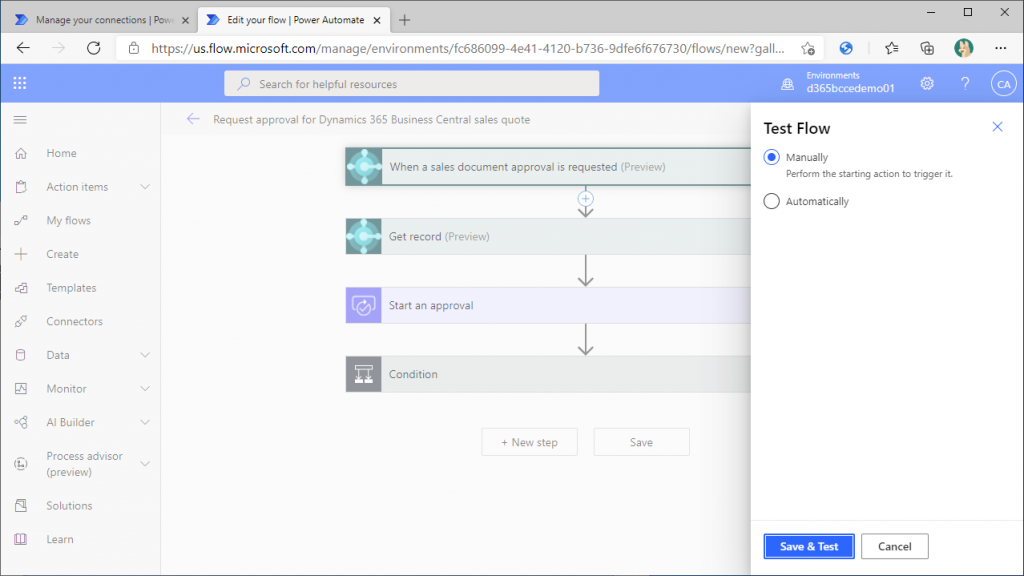1024x576 pixels.
Task: Expand the Process advisor chevron
Action: [145, 464]
